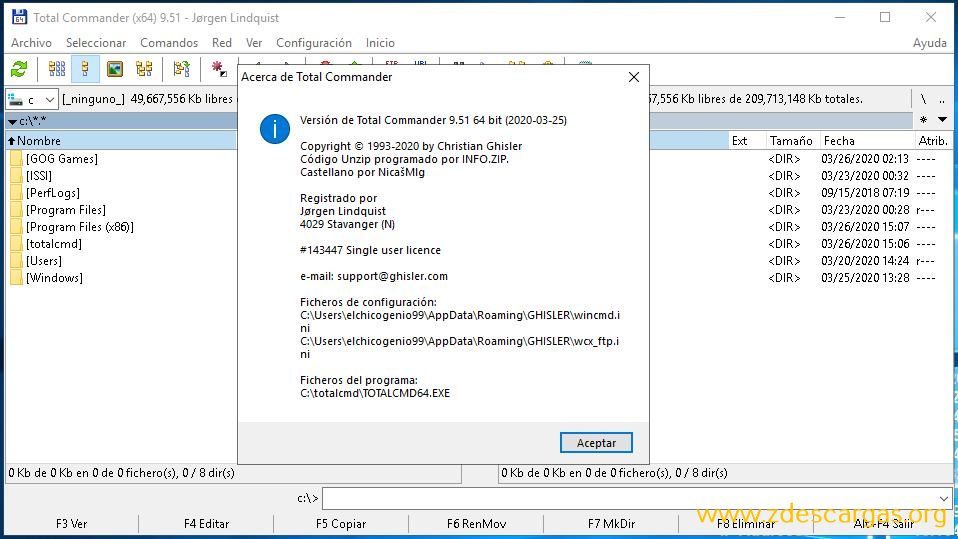The image size is (958, 539).
Task: Open the Ver menu
Action: [254, 43]
